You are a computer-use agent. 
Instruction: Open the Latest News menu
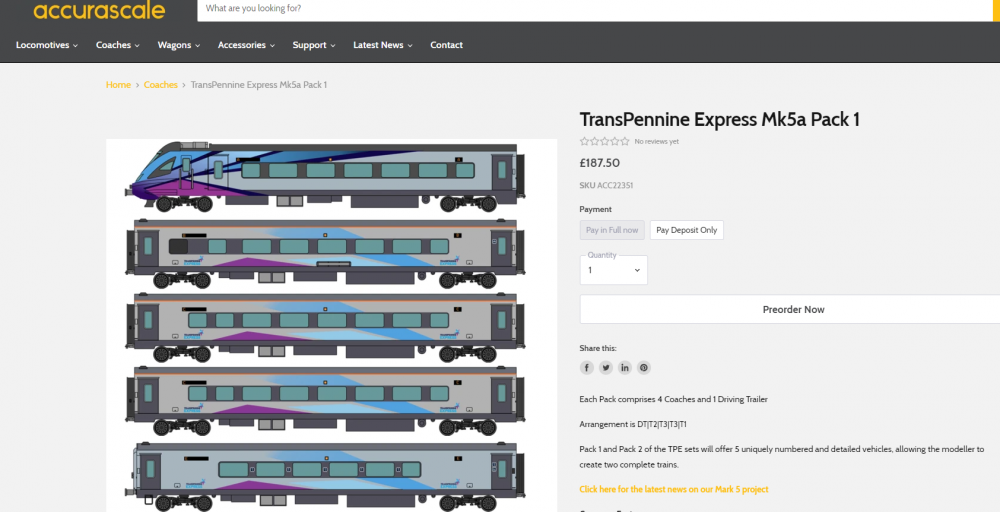(383, 45)
